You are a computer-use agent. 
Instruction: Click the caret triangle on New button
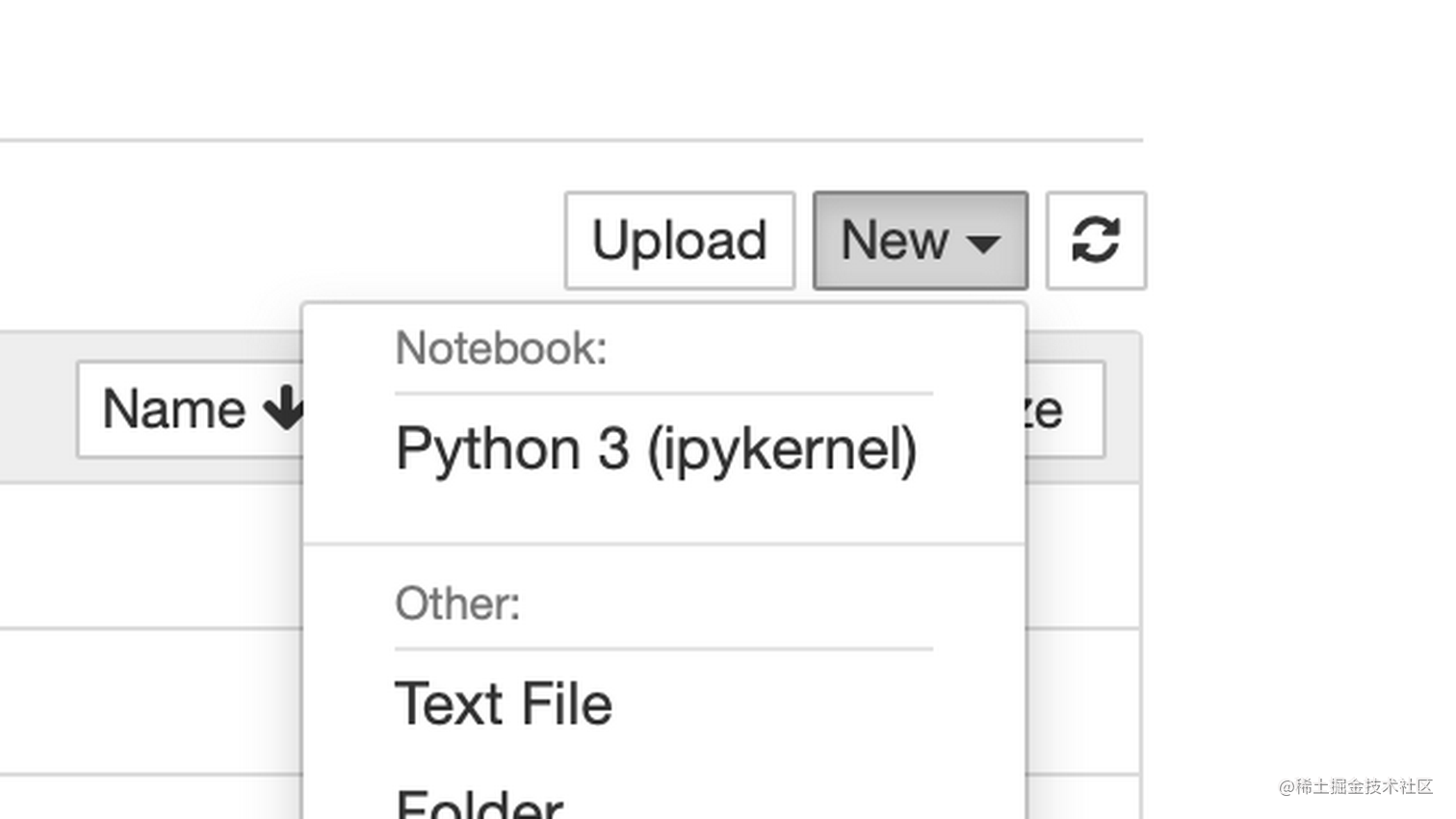(983, 243)
